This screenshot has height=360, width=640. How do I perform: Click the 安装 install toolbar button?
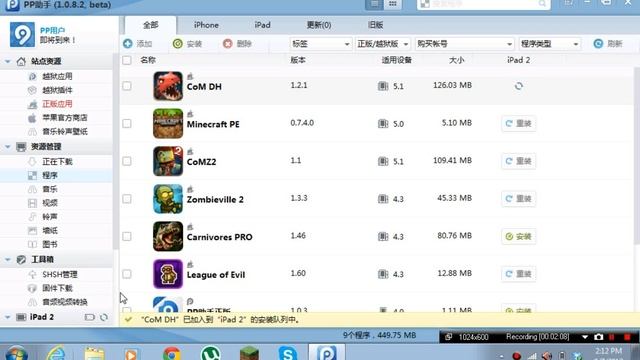[x=188, y=44]
